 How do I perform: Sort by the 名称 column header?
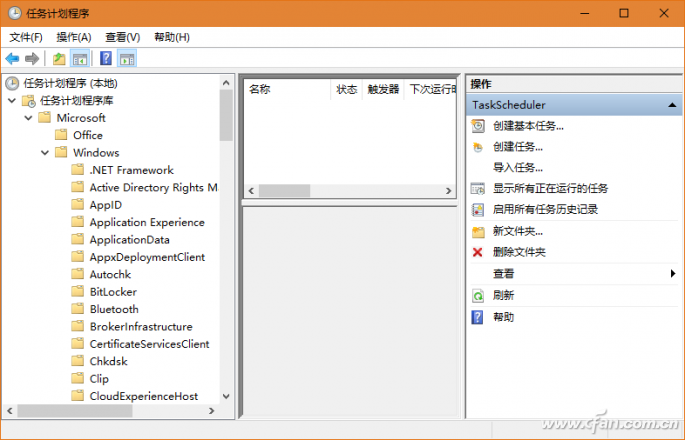pos(287,90)
